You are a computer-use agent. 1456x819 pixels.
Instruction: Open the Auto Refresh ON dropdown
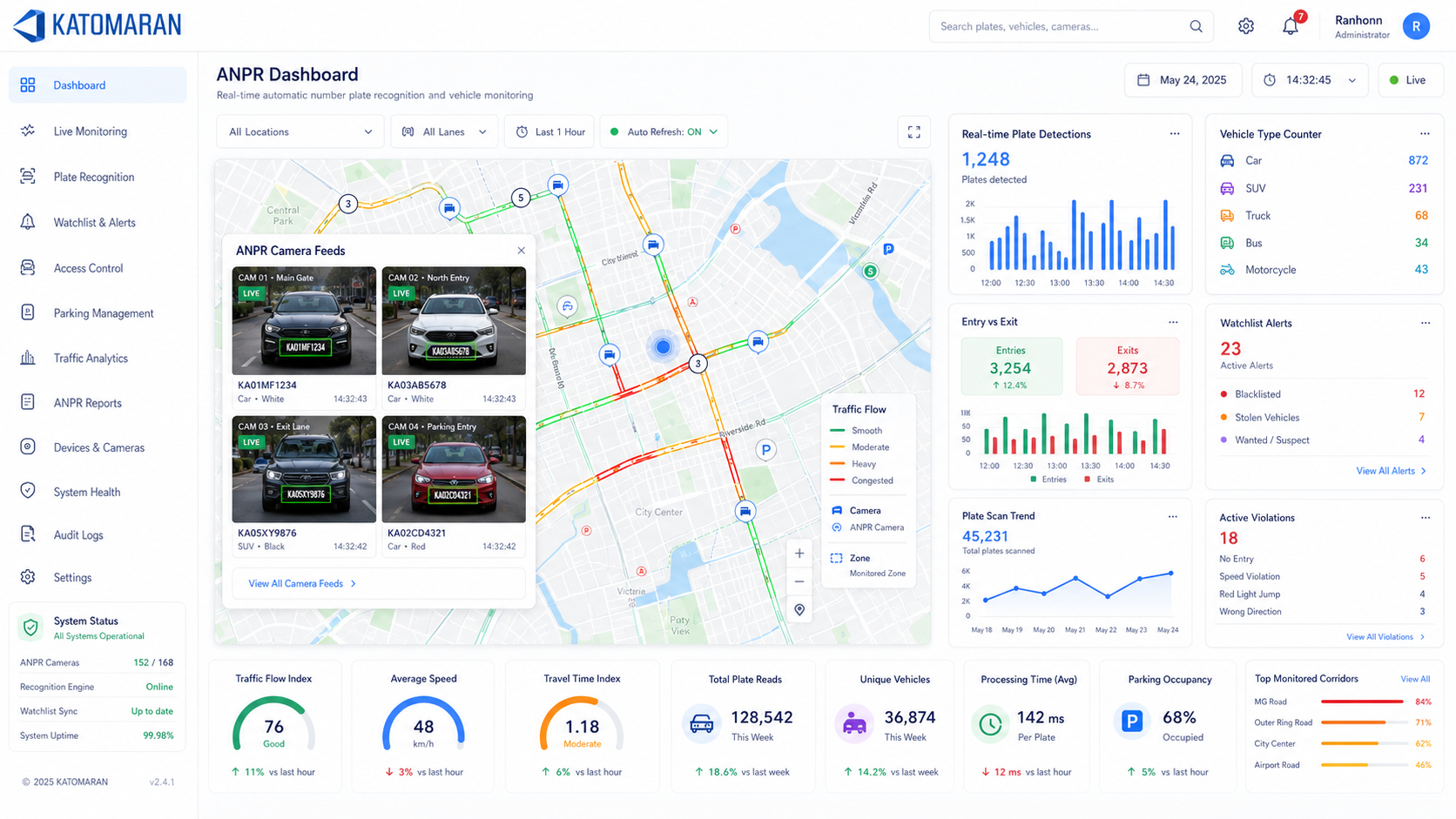[664, 132]
